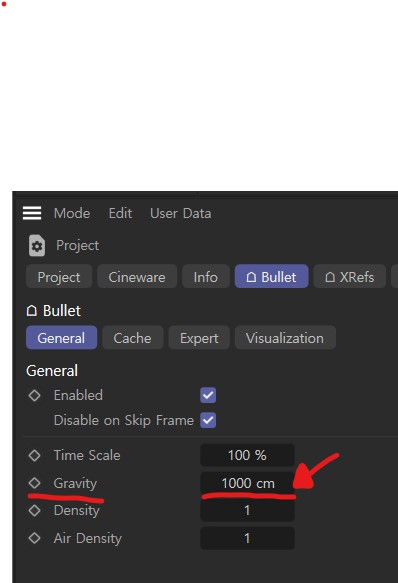Screen dimensions: 398x583
Task: Click the Density keyframe diamond
Action: (35, 510)
